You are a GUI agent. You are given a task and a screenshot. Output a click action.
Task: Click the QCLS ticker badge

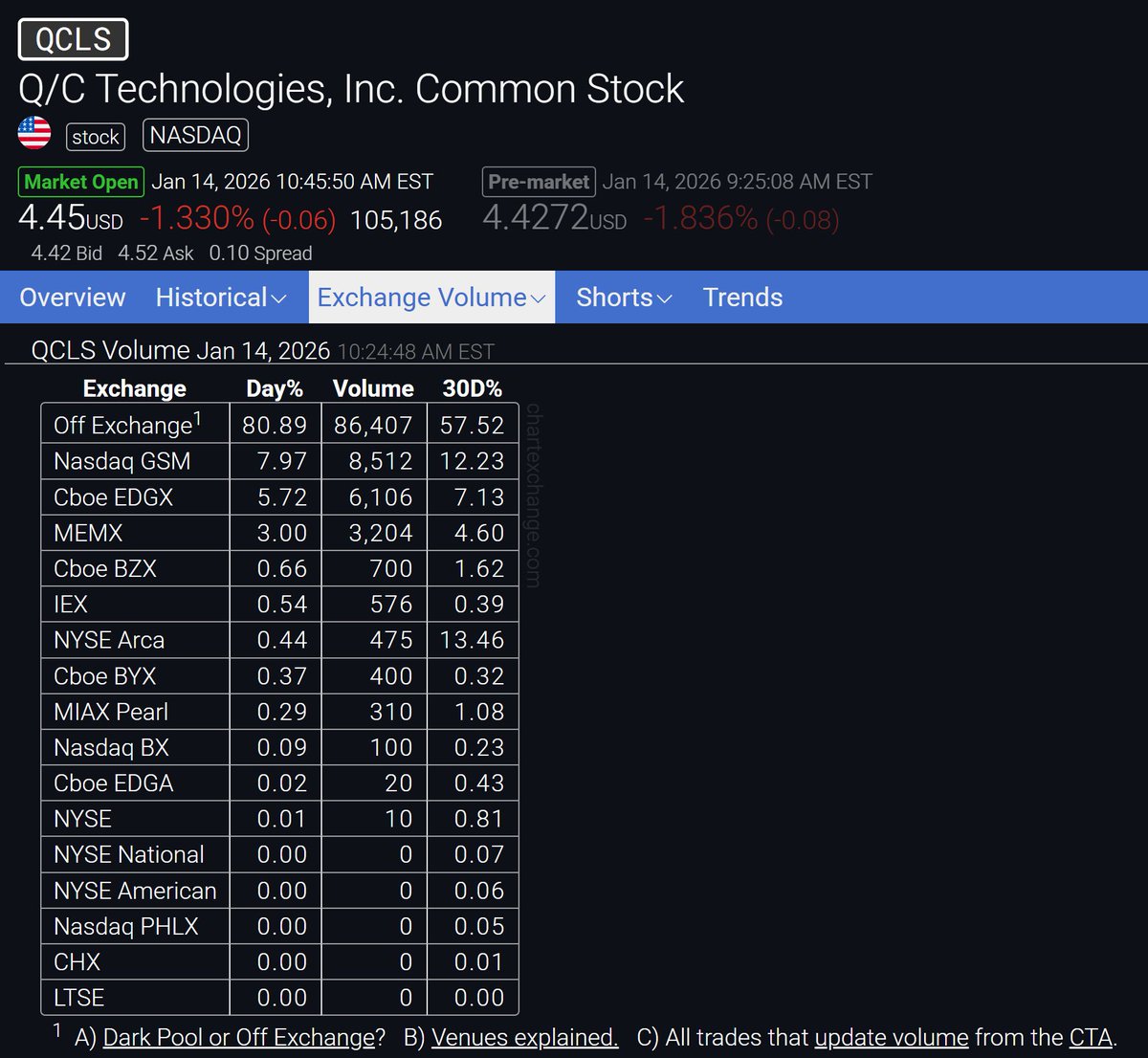[x=73, y=39]
